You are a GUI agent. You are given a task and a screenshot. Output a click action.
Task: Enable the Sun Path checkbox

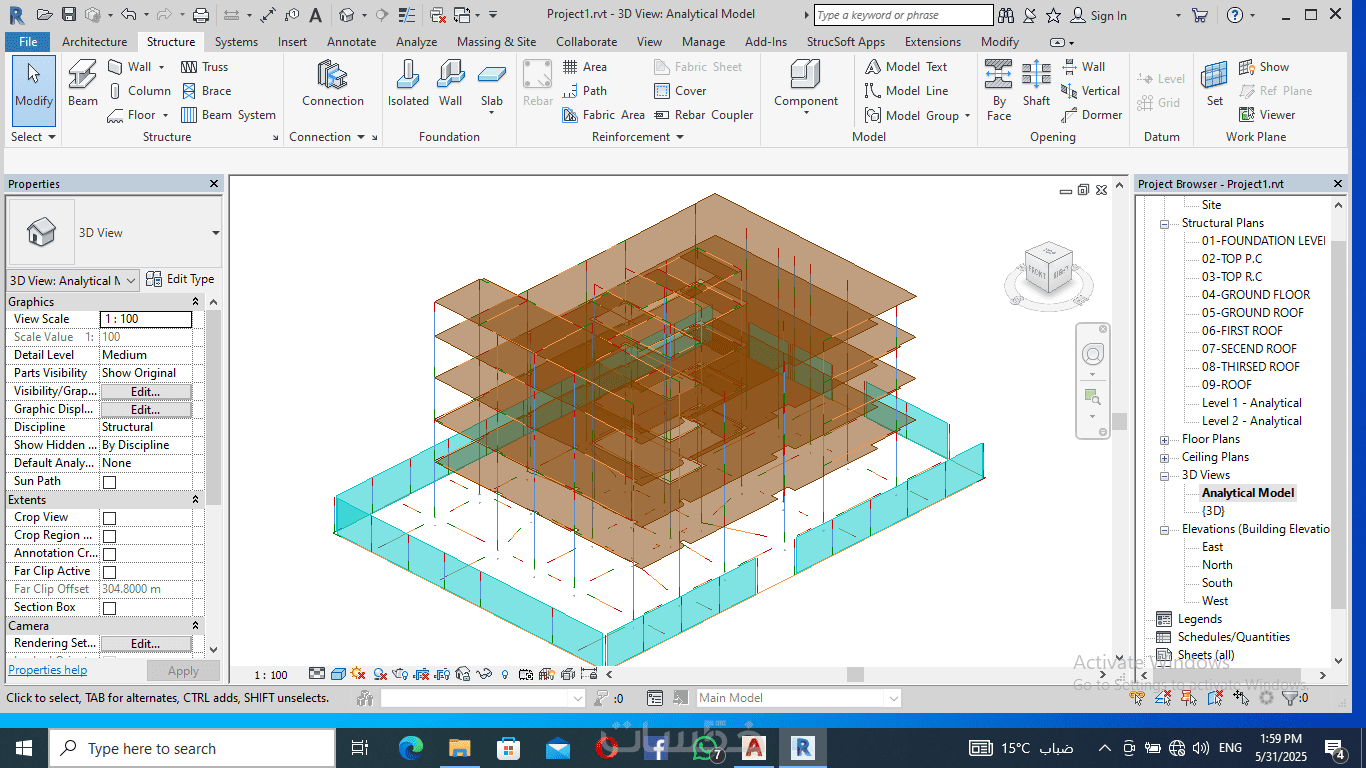click(110, 482)
